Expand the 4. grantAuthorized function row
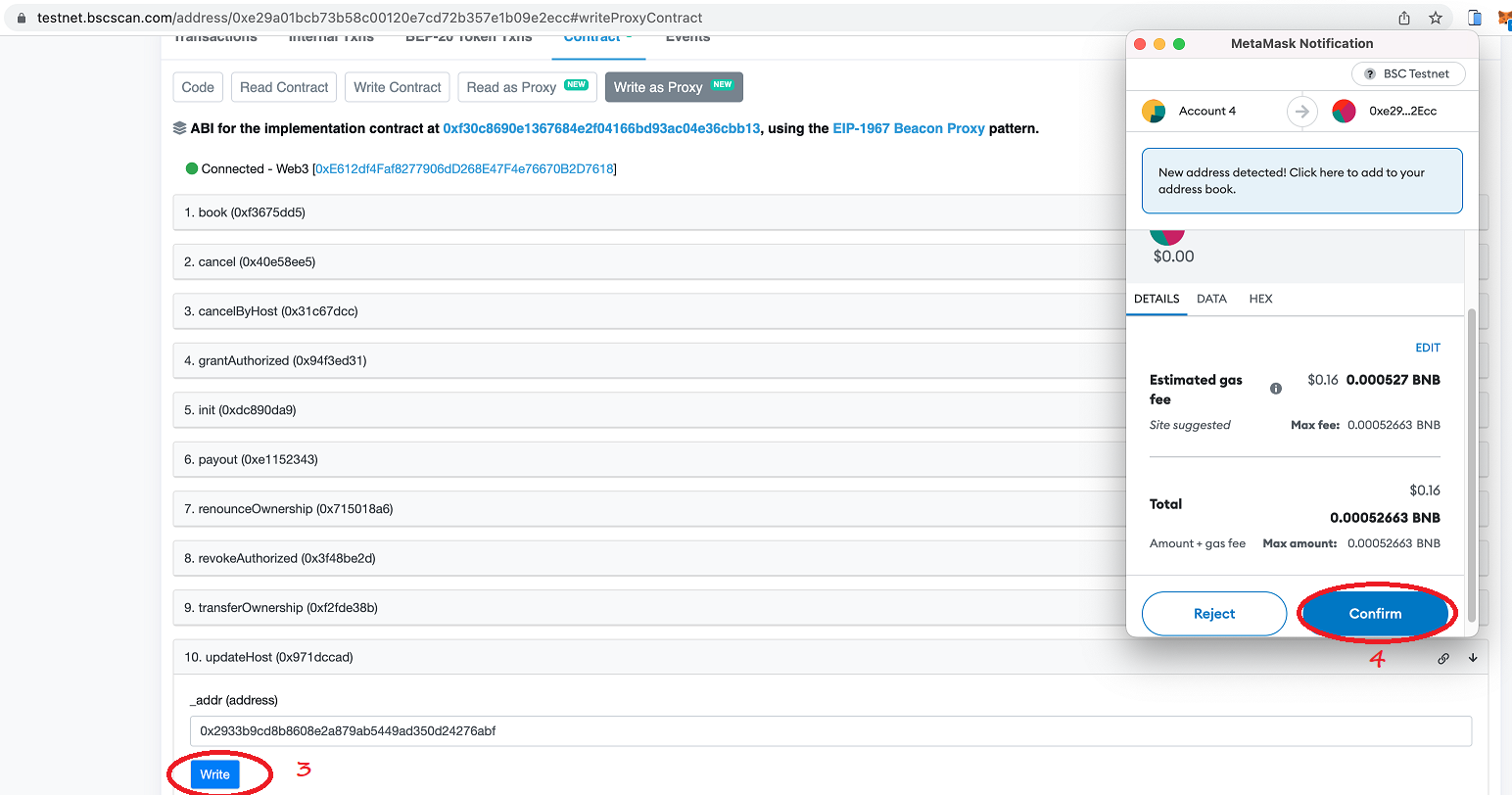Image resolution: width=1512 pixels, height=795 pixels. [x=649, y=360]
